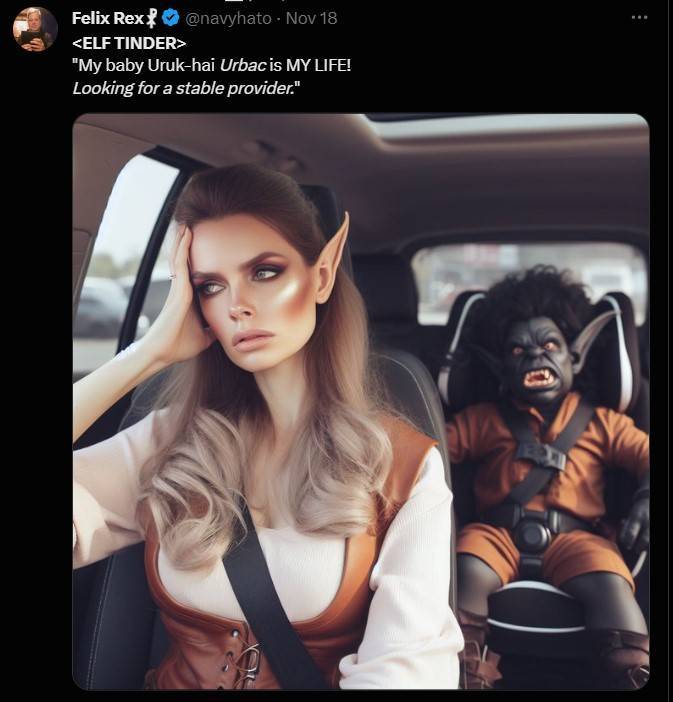Viewport: 673px width, 702px height.
Task: Click the "My baby Uruk-hai" text
Action: (144, 65)
